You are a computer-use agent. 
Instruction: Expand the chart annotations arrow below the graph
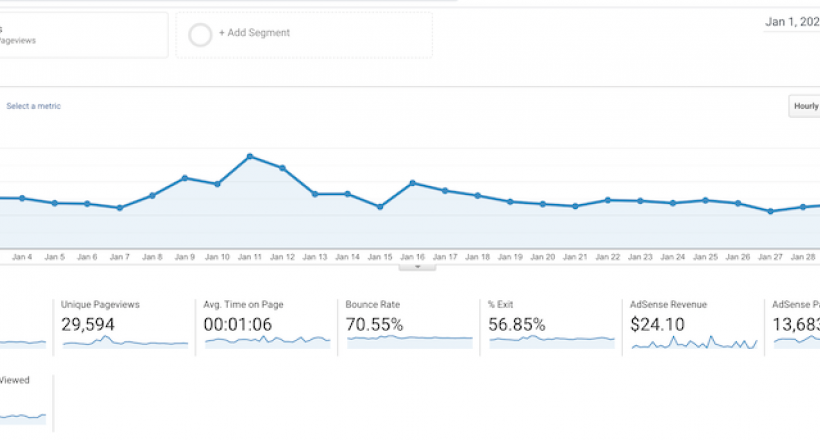click(x=417, y=267)
